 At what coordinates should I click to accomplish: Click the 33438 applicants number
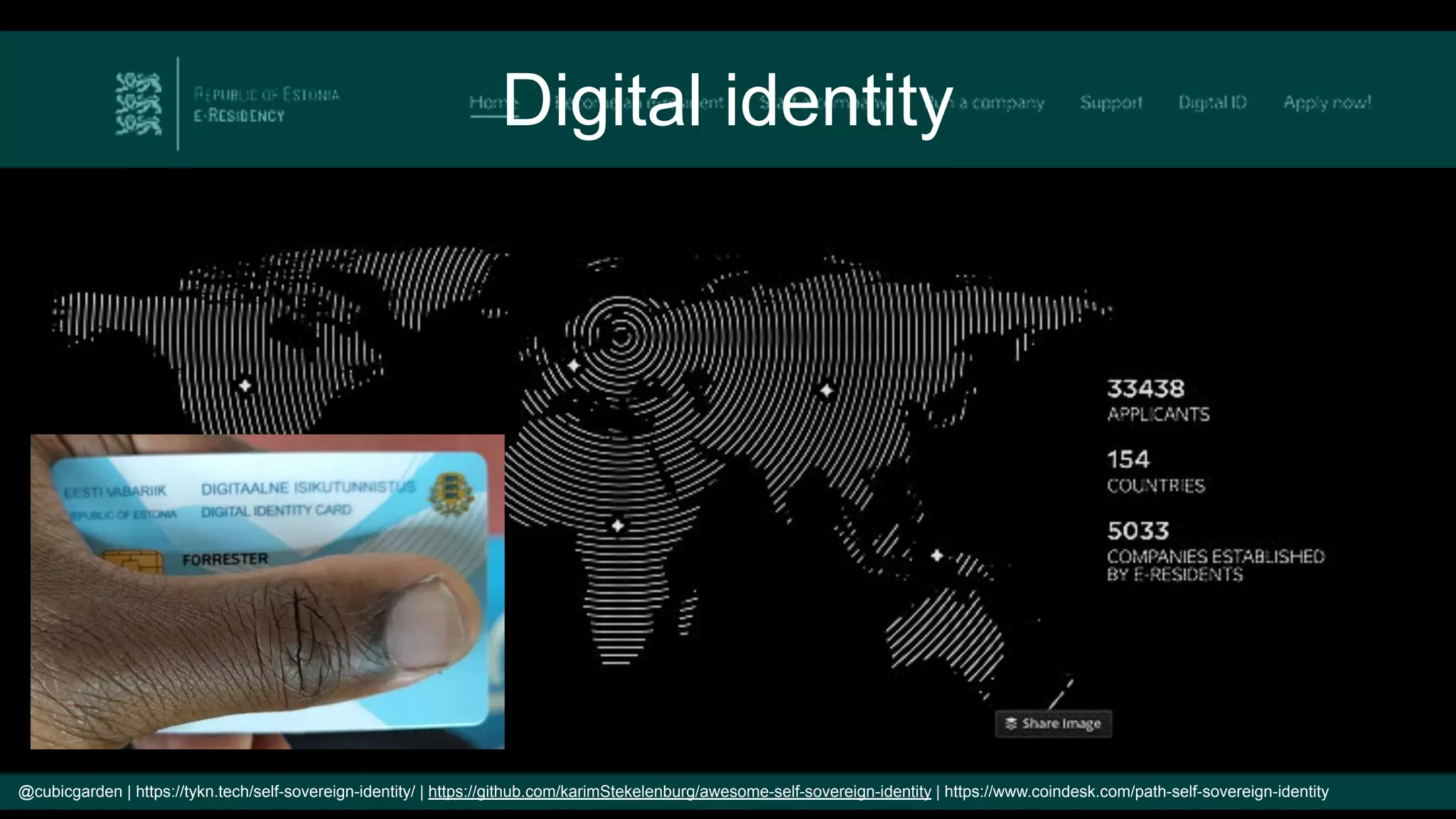click(1146, 389)
